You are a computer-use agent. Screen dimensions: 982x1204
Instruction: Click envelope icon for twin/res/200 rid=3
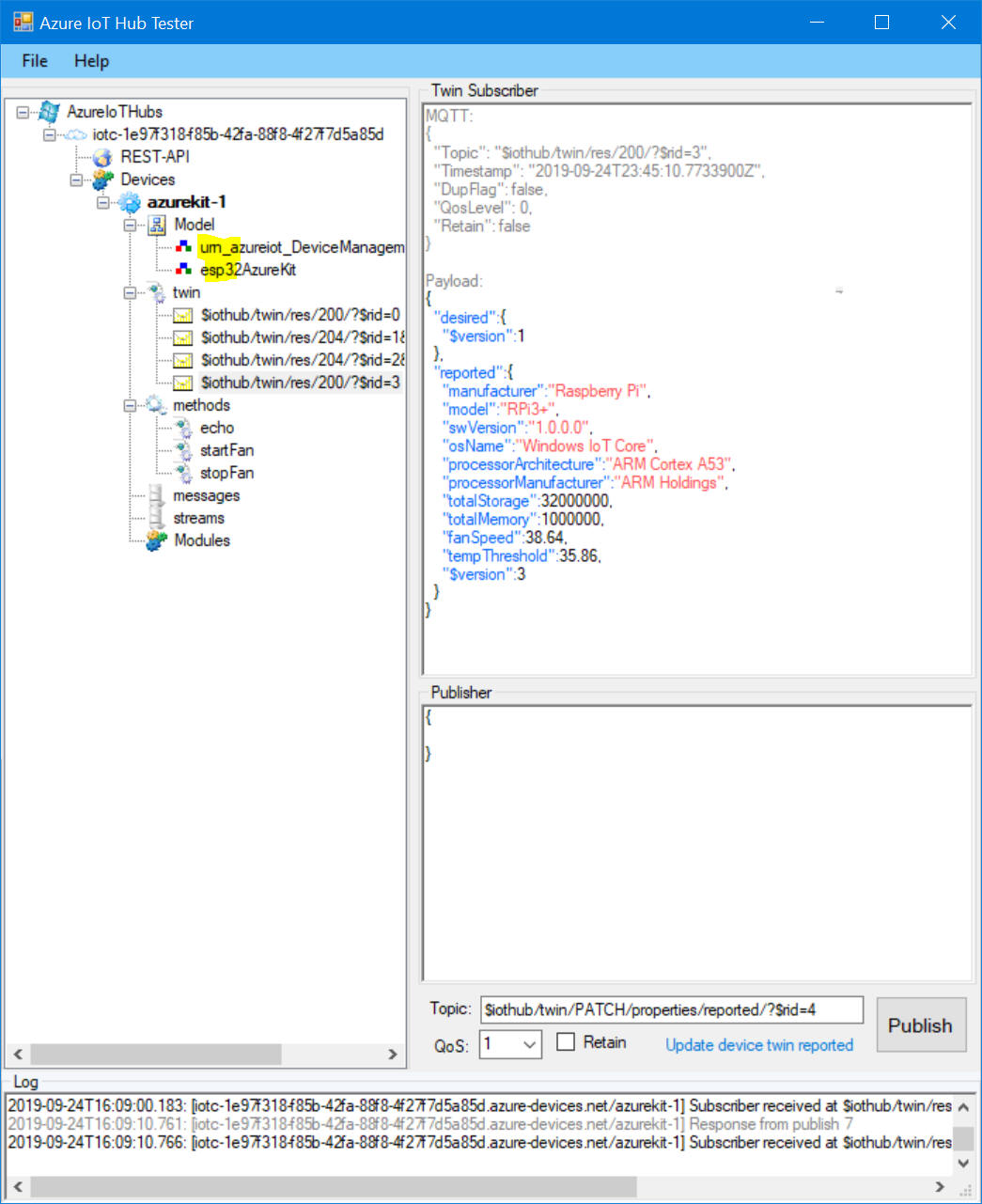pyautogui.click(x=183, y=383)
